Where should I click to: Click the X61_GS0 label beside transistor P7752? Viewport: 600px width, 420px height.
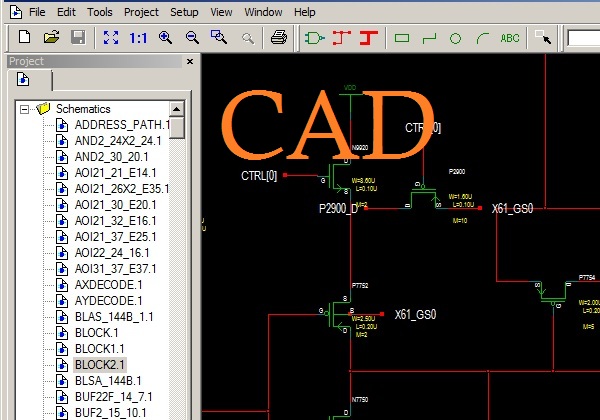point(416,314)
